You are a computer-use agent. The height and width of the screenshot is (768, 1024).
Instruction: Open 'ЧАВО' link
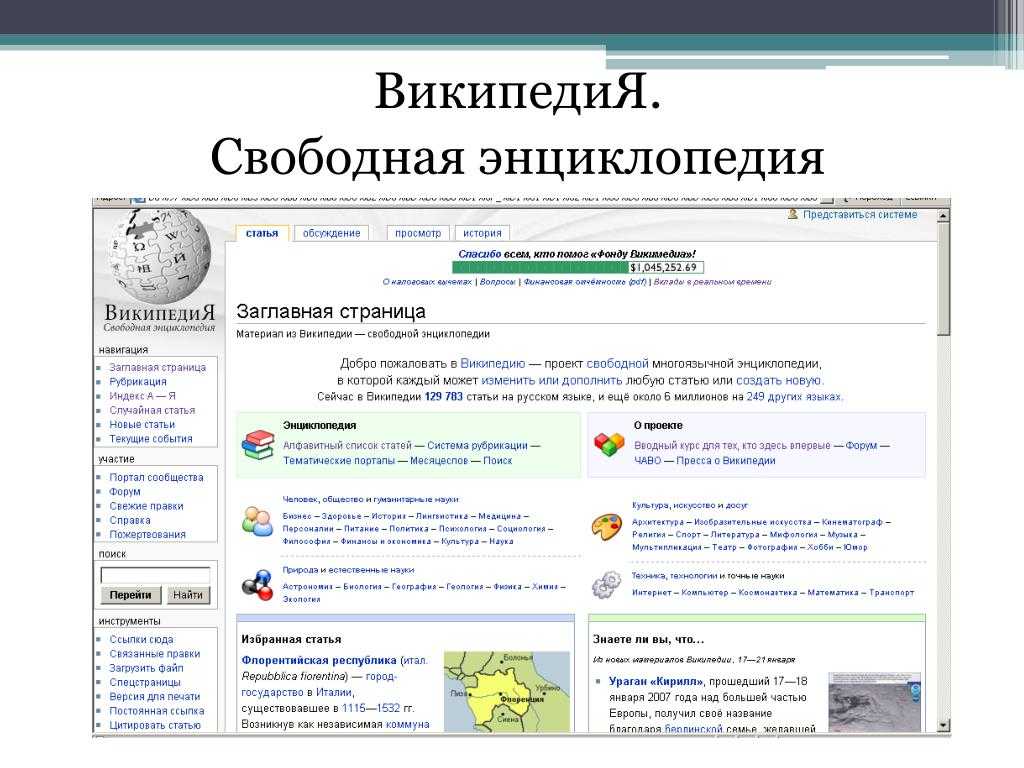[x=648, y=460]
